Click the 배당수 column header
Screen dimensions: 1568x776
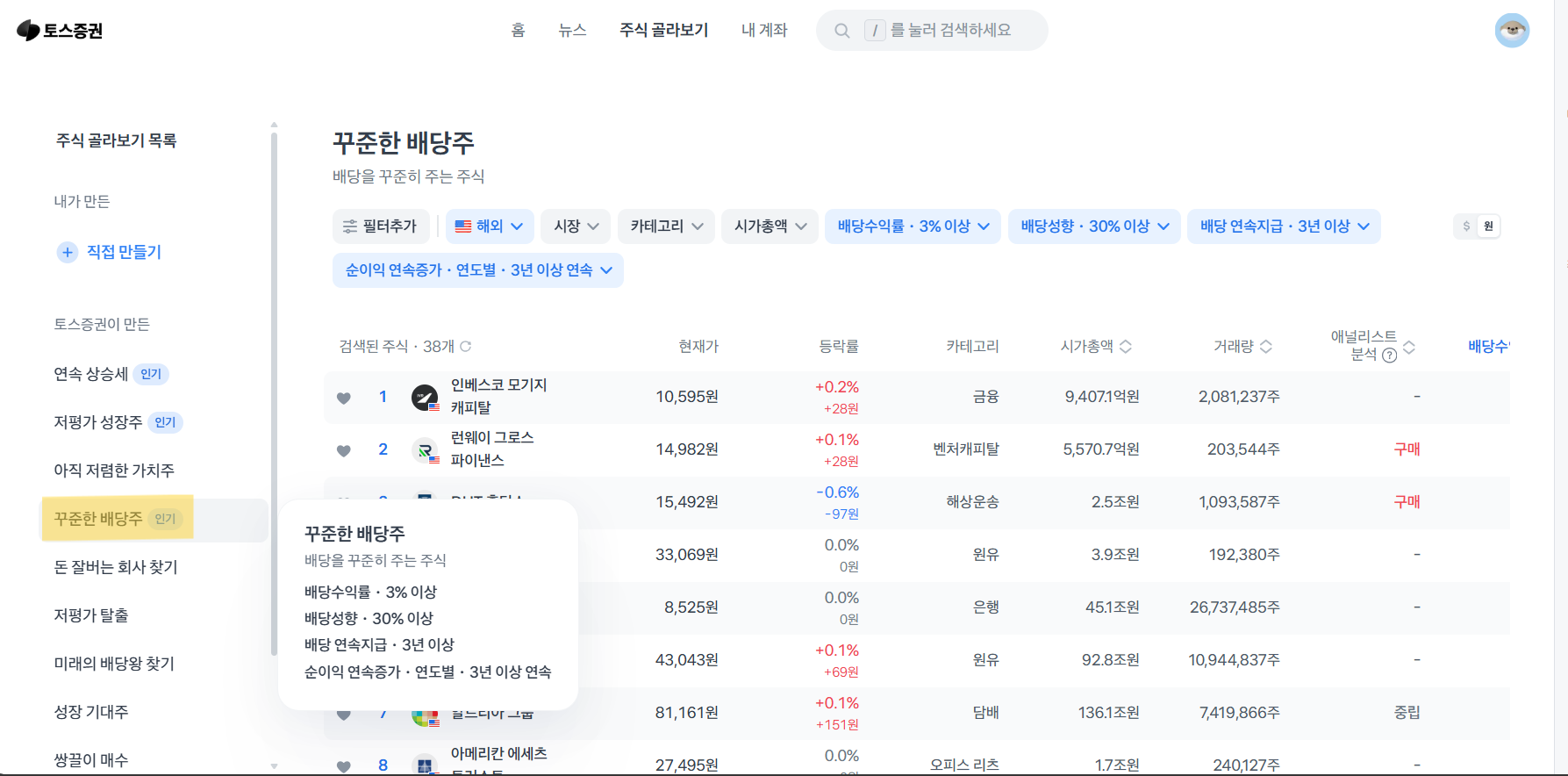(x=1488, y=347)
